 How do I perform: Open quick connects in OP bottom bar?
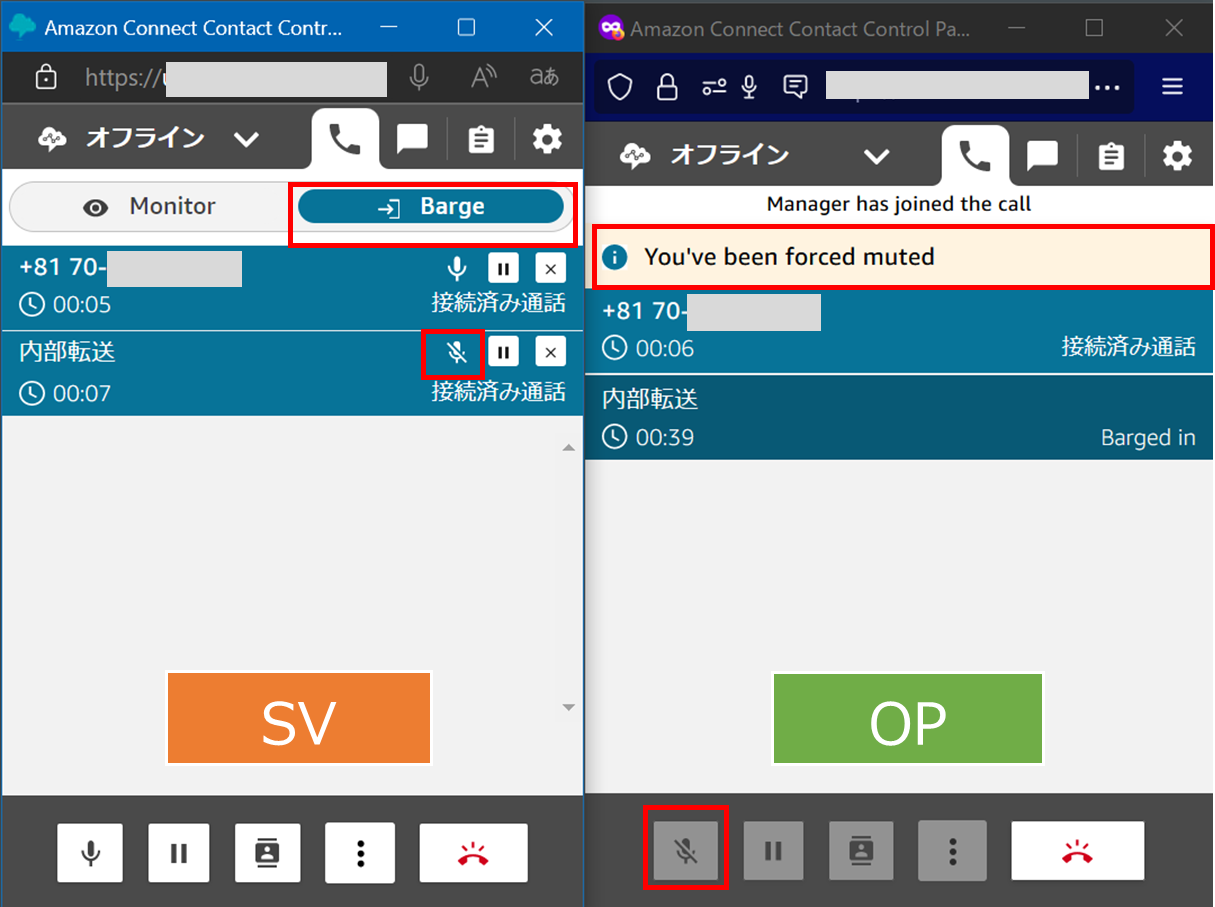point(860,851)
